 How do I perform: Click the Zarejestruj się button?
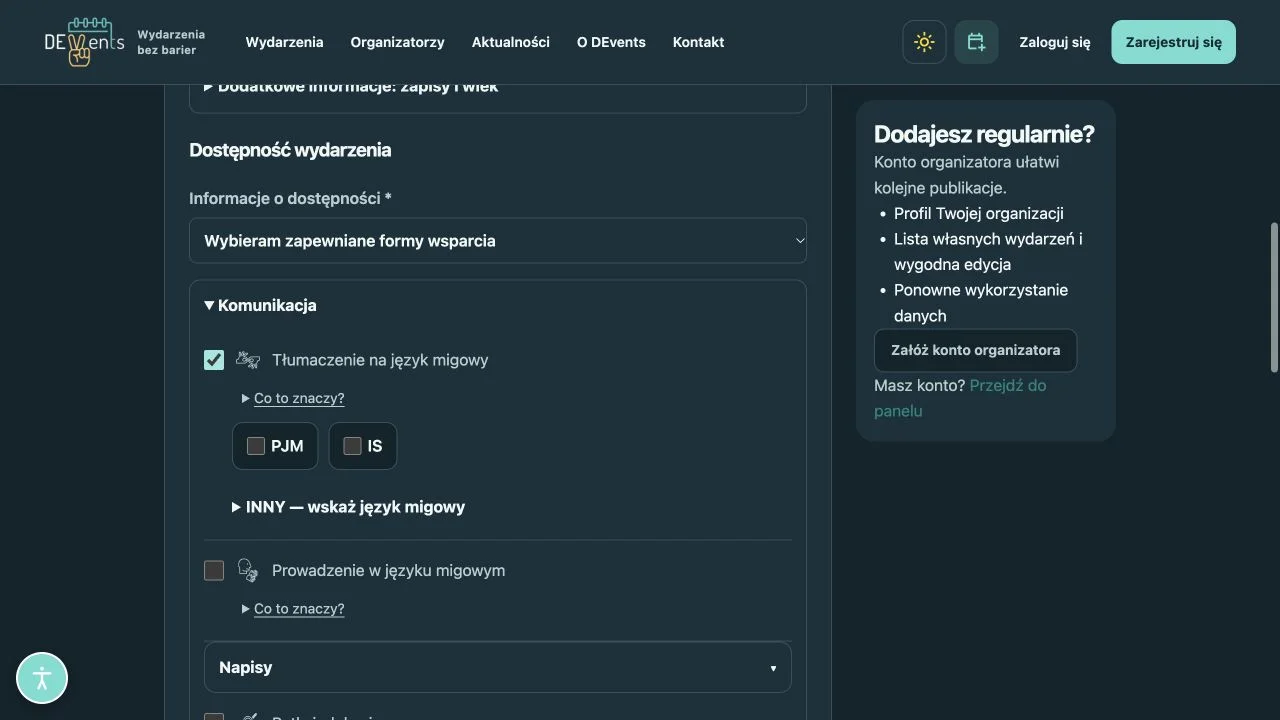[x=1174, y=42]
